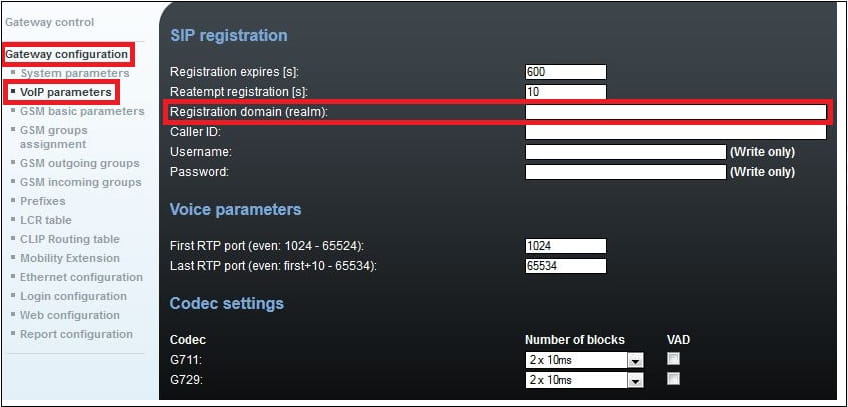Click Username input field

[625, 152]
